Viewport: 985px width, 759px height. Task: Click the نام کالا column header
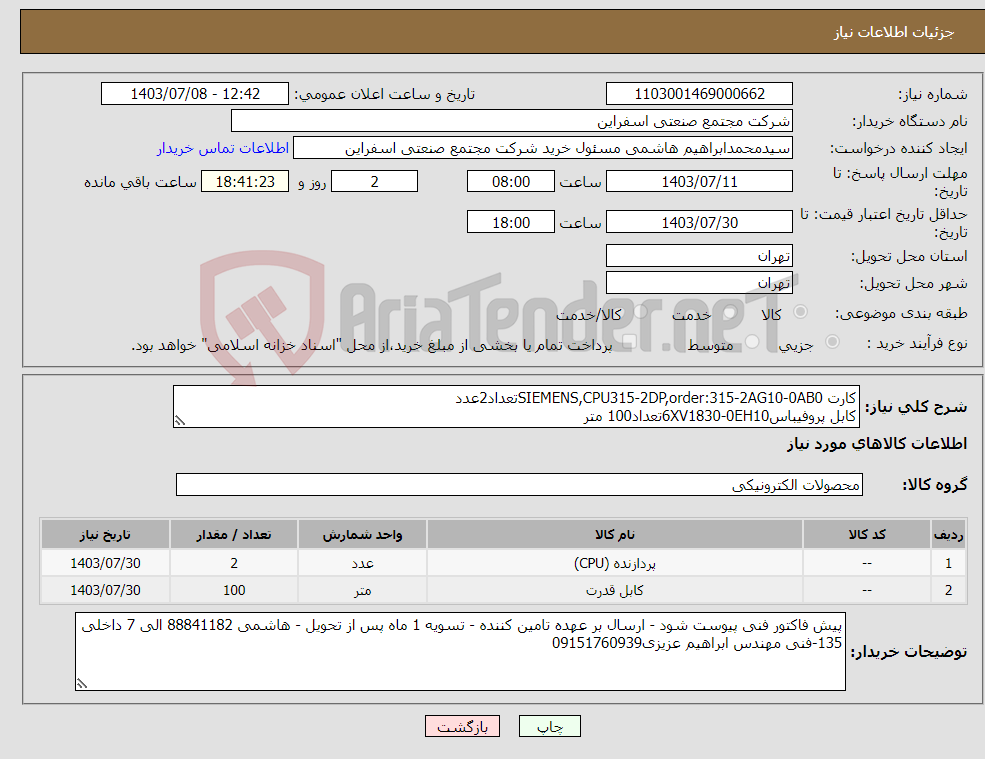tap(614, 534)
